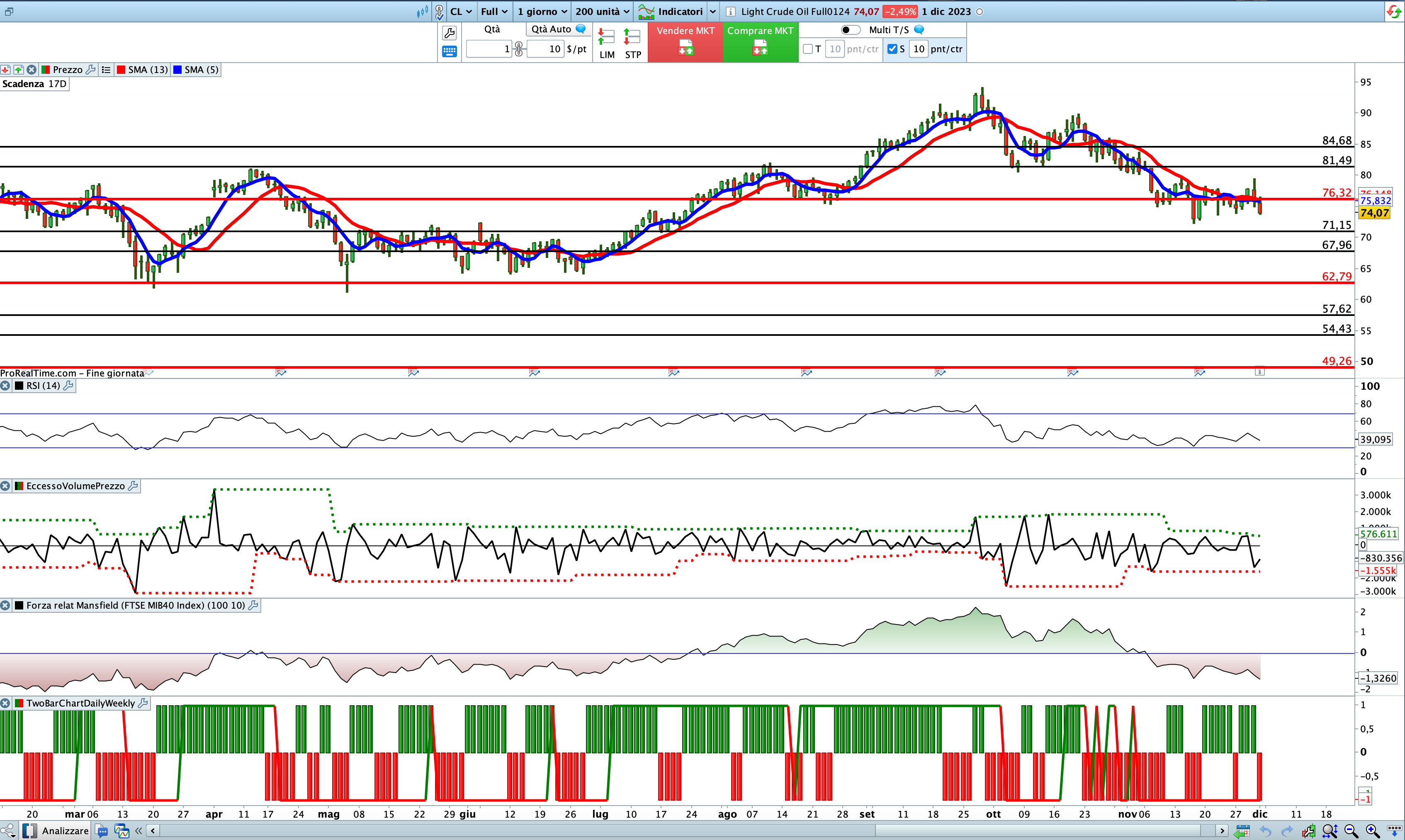Click the Scadenza 17D label

34,84
